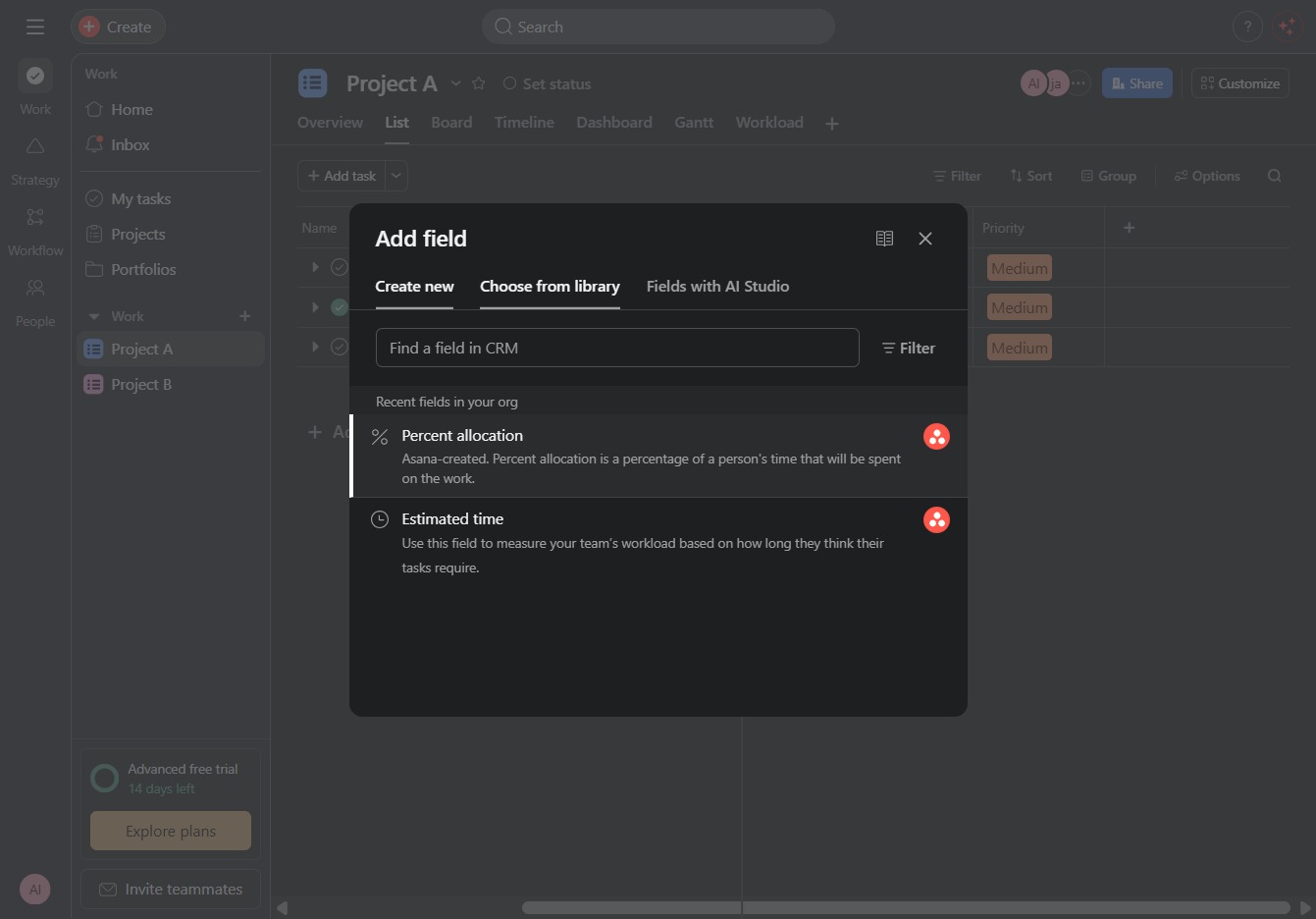
Task: Click the first row's Medium priority tag
Action: (x=1019, y=268)
